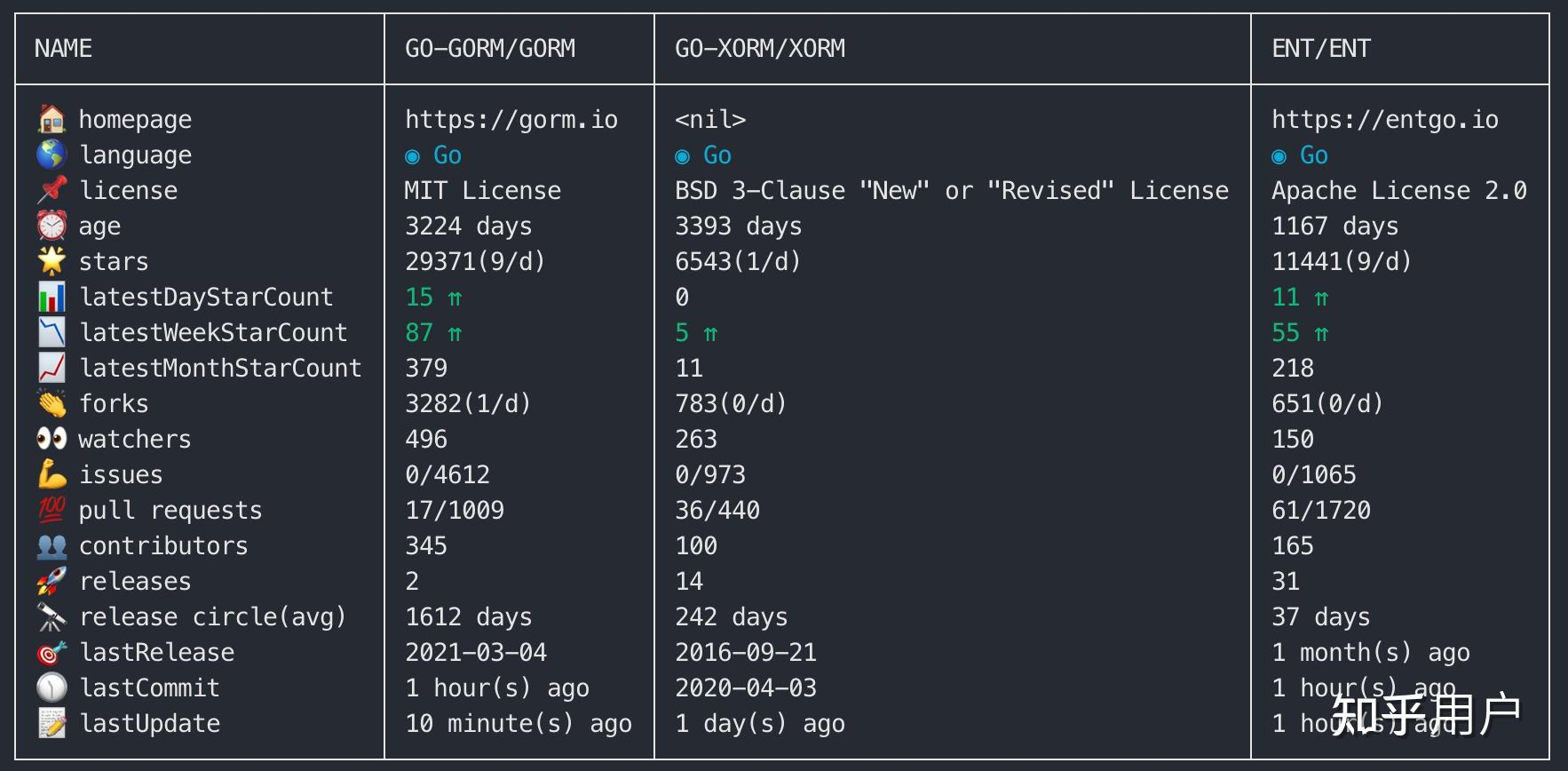Open the https://gorm.io homepage link

click(511, 119)
